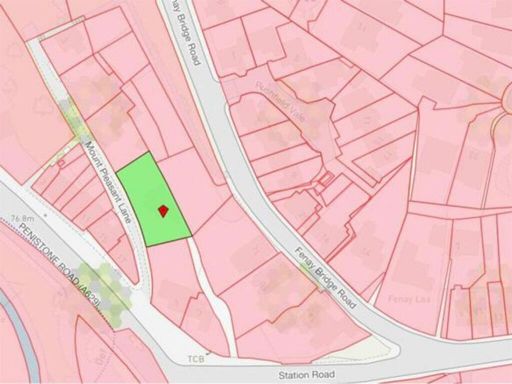Click the TCB telephone box label

[196, 360]
